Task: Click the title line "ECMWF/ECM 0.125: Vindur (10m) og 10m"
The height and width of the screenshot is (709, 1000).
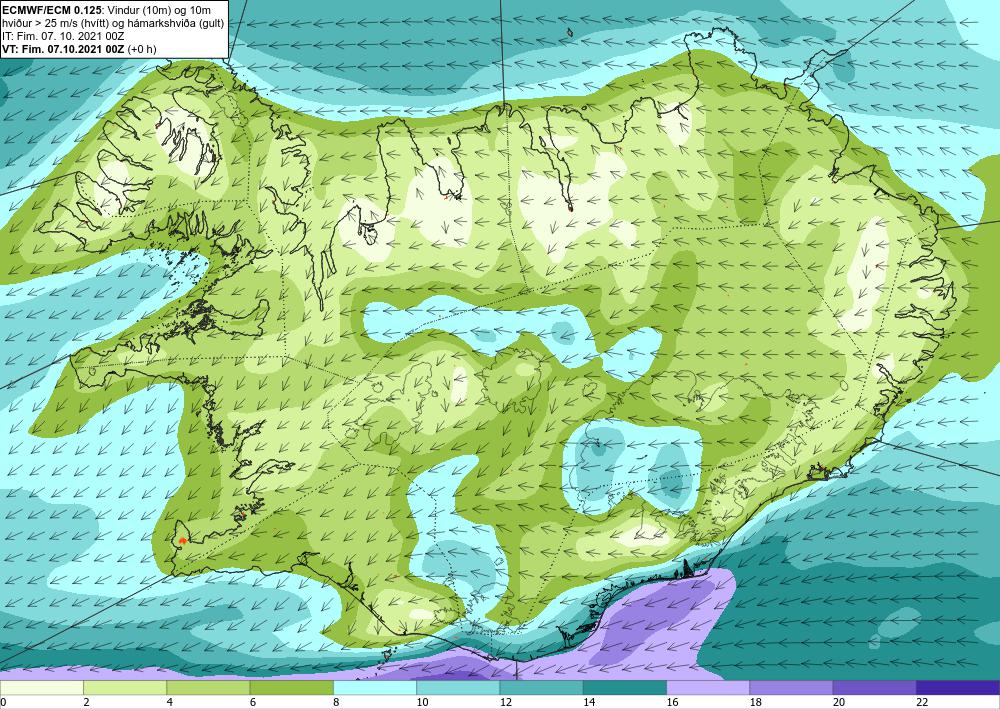Action: point(107,10)
